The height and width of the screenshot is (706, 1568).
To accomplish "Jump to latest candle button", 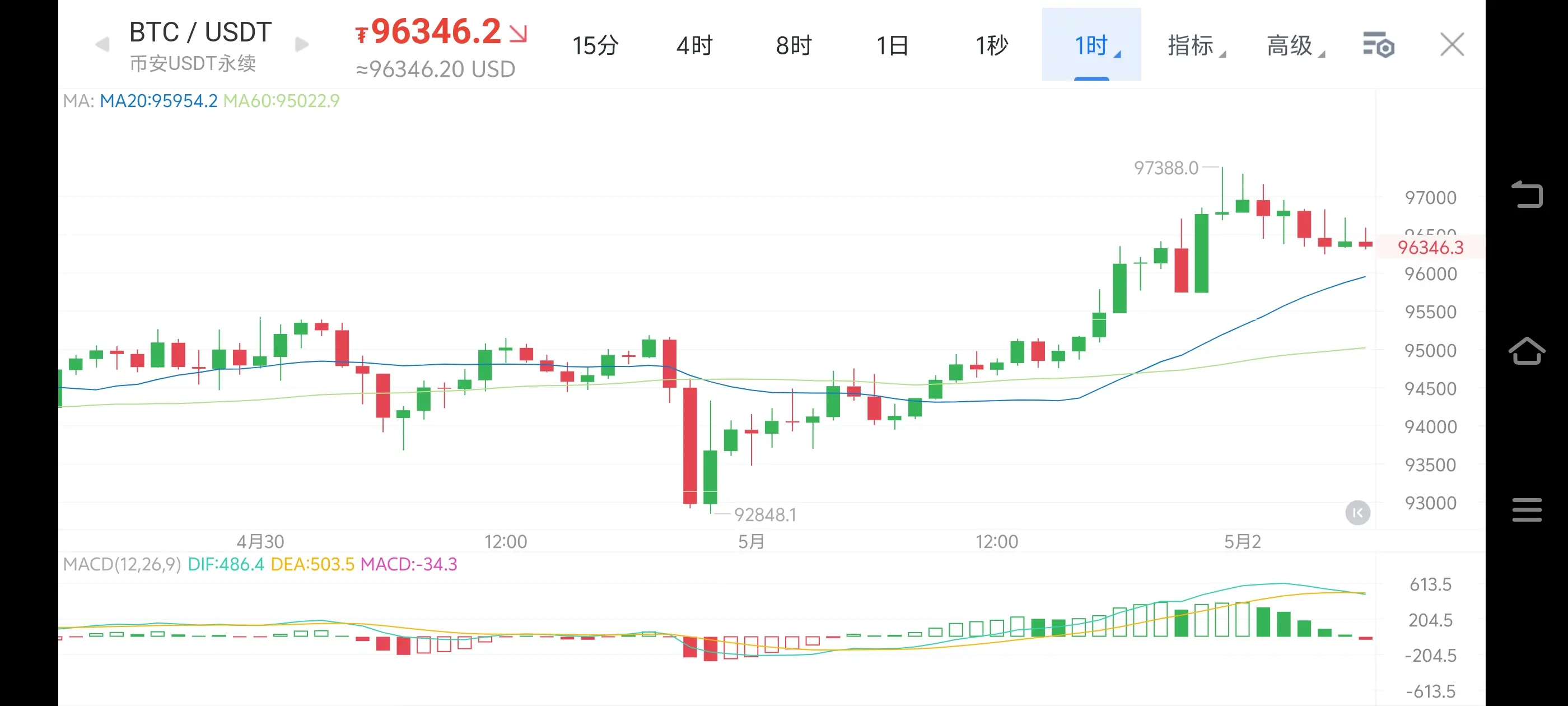I will click(1357, 513).
